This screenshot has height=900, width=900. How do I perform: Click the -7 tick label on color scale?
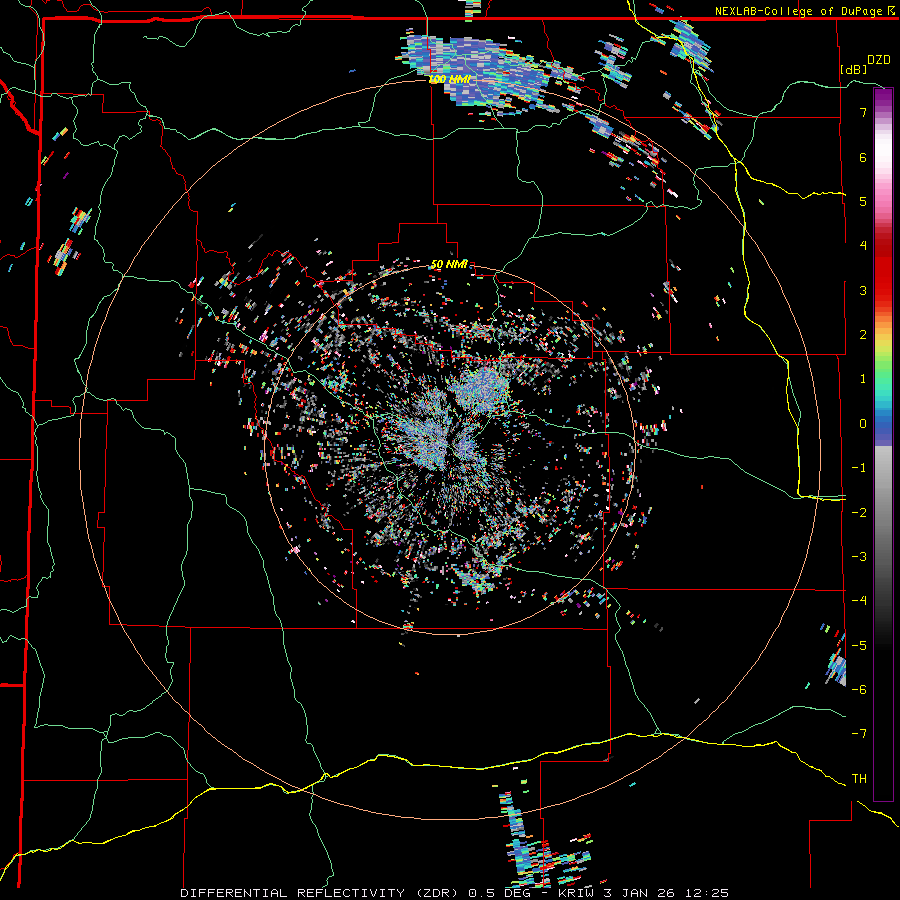click(859, 734)
